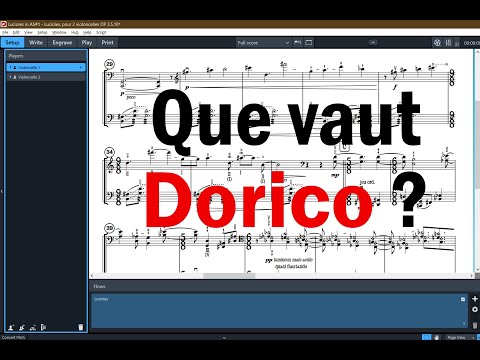Collapse the toolbar with the up-chevron button
480x360 pixels.
click(x=373, y=42)
